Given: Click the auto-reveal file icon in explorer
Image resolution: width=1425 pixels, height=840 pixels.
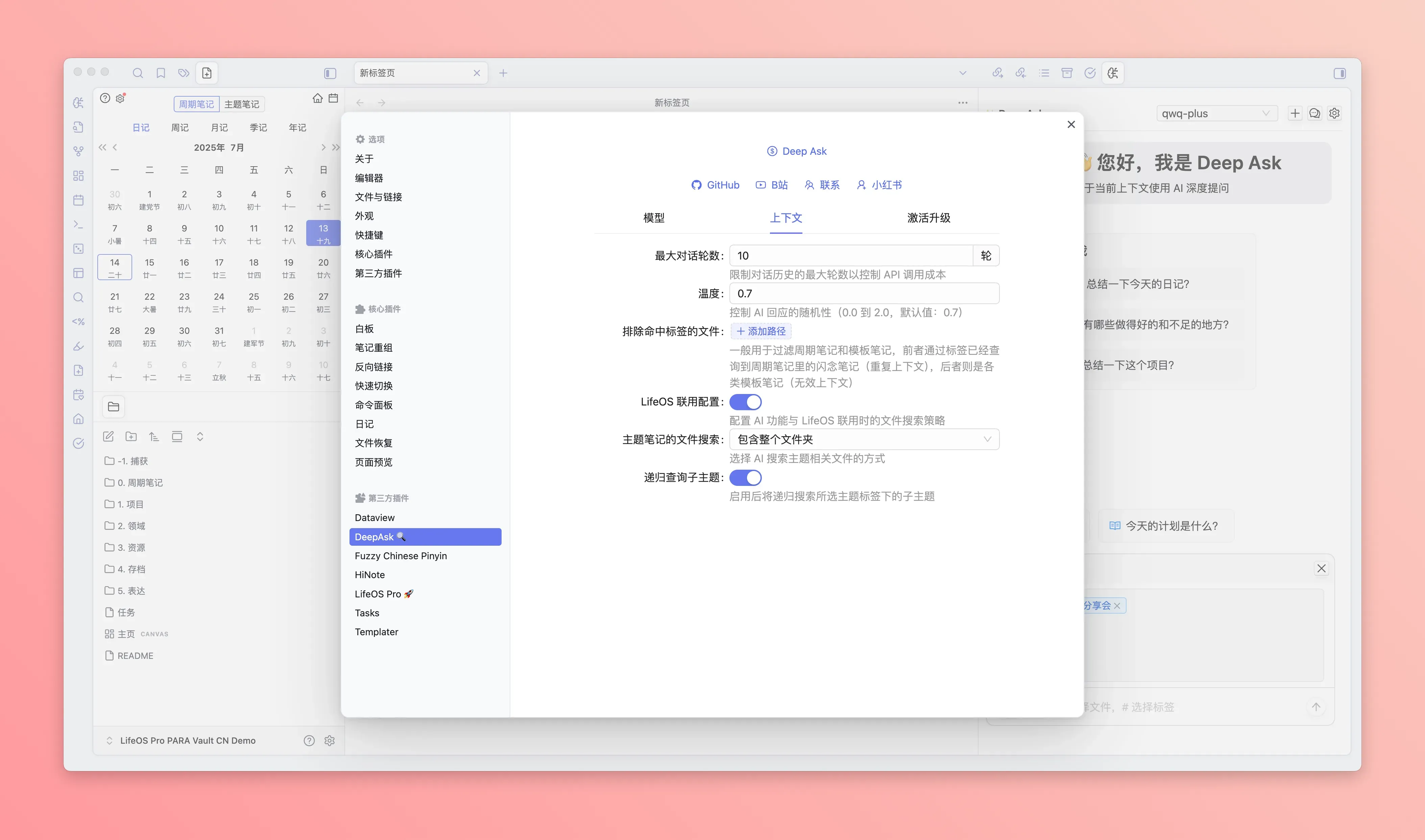Looking at the screenshot, I should pyautogui.click(x=177, y=437).
